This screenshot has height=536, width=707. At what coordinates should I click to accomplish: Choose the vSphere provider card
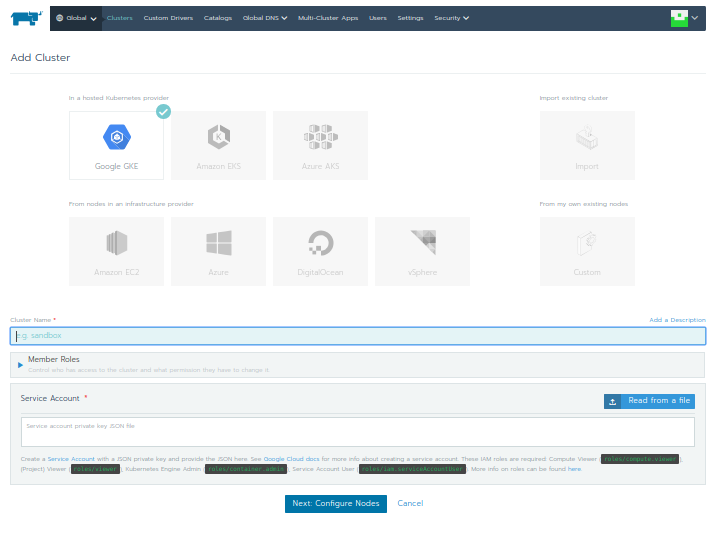(x=422, y=252)
